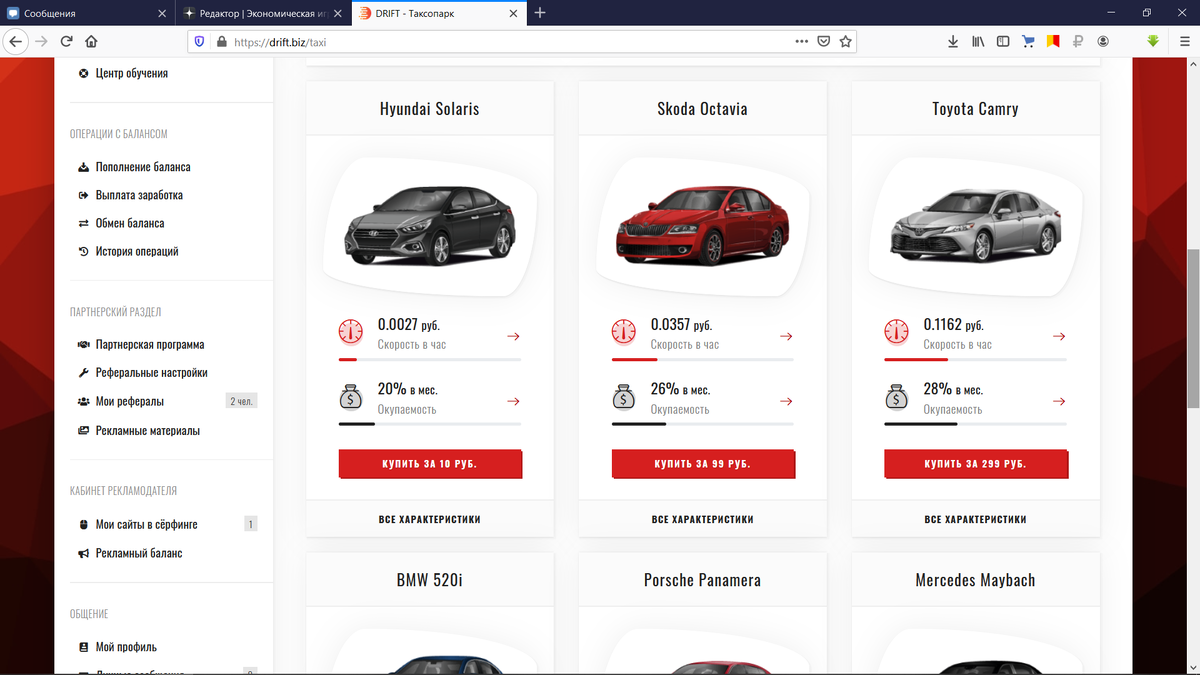Click the Toyota Camry speed progress bar

point(976,359)
